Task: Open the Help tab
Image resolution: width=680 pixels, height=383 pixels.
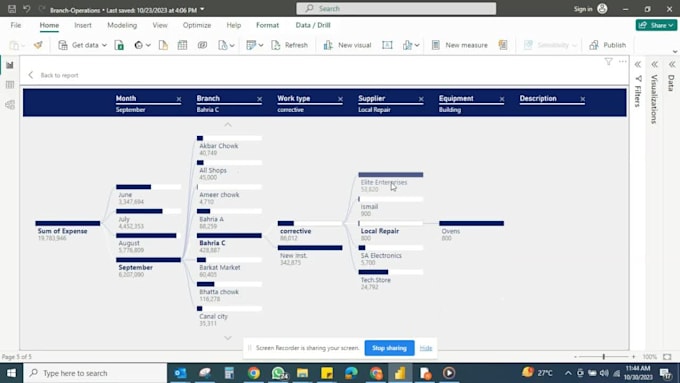Action: pyautogui.click(x=234, y=25)
